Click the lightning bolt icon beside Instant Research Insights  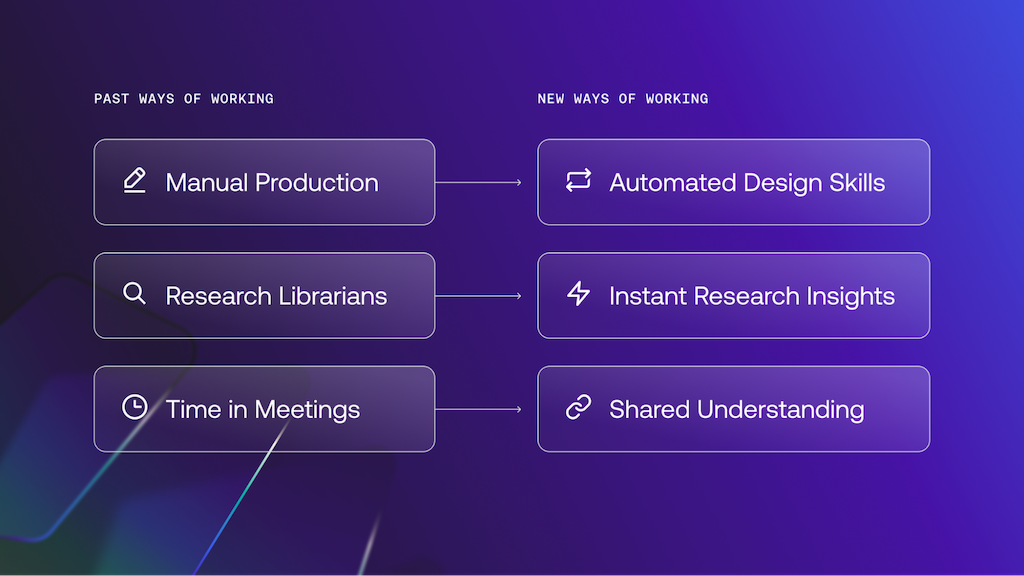579,294
